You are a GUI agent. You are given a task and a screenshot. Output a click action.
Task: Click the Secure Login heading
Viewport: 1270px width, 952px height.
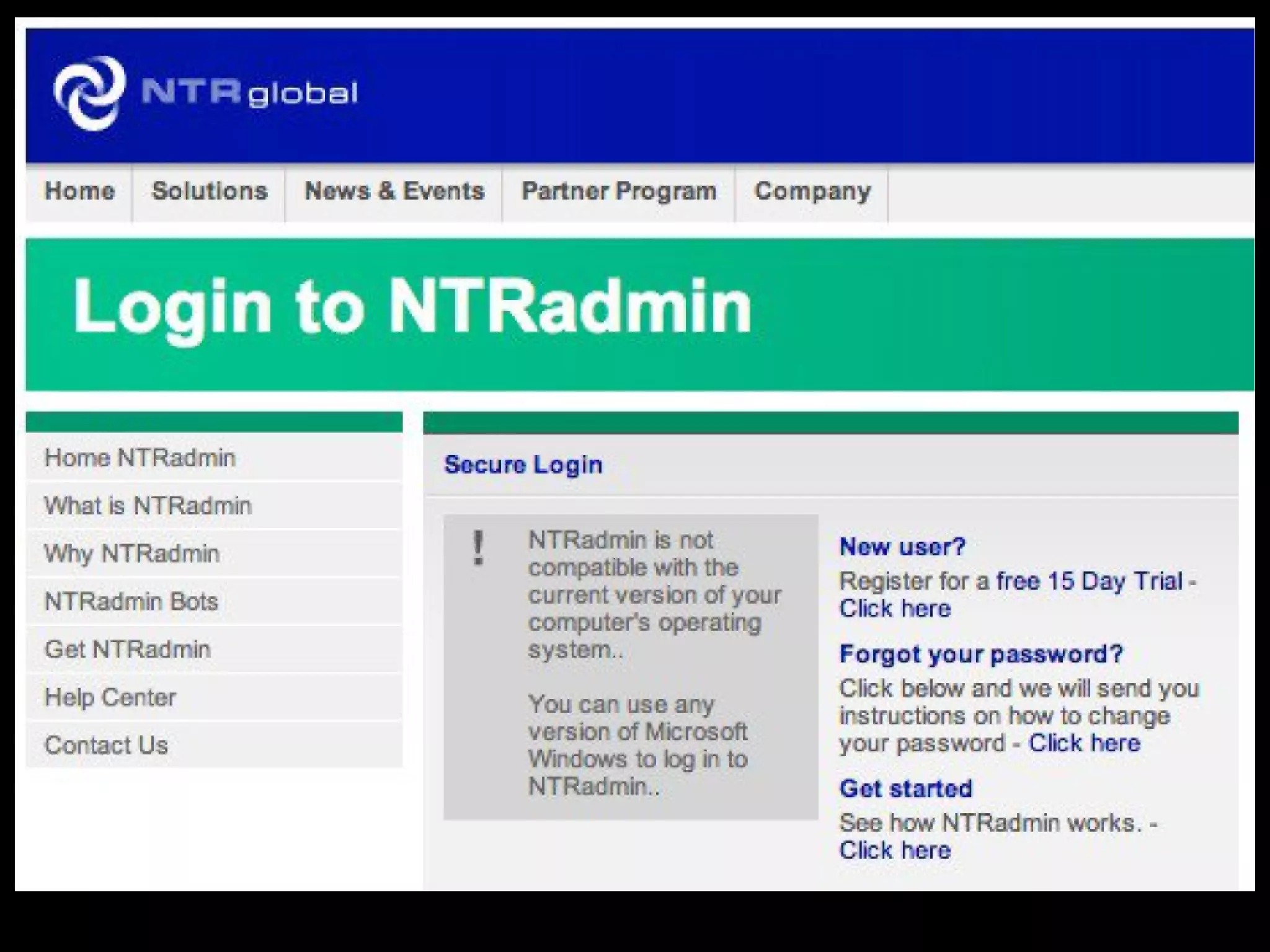[x=523, y=465]
